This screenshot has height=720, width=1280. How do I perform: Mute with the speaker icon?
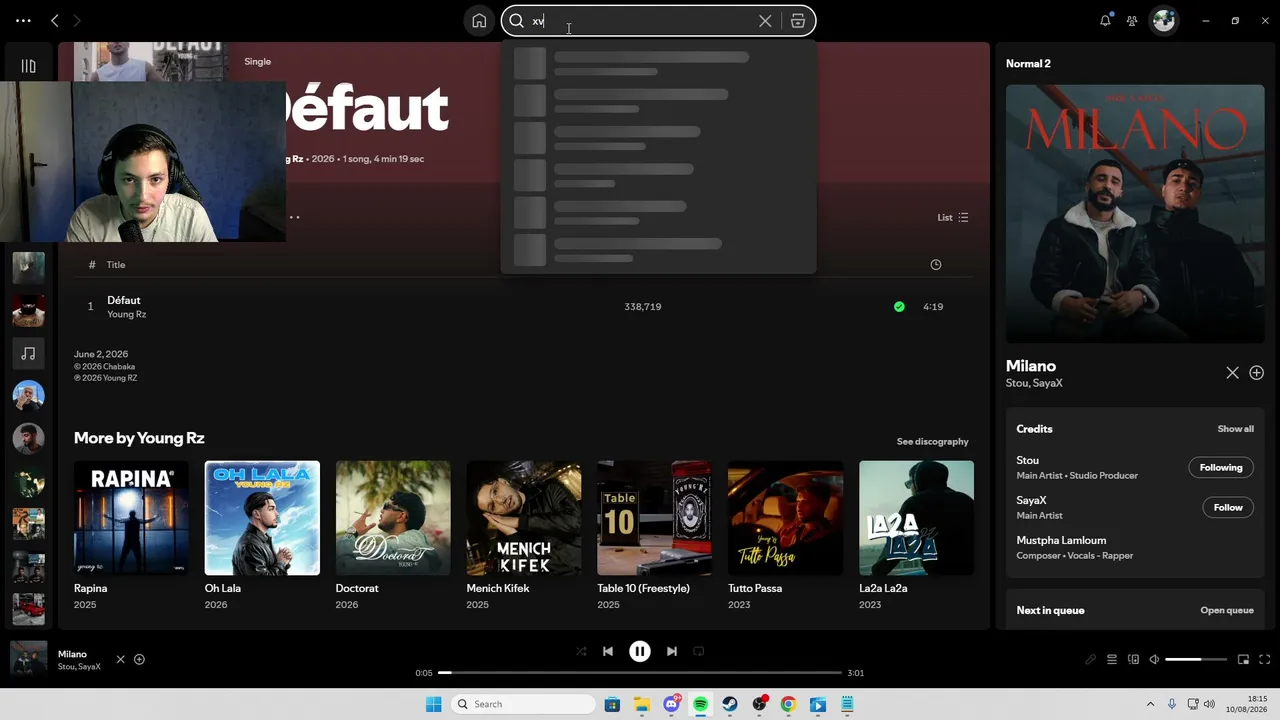click(1154, 660)
